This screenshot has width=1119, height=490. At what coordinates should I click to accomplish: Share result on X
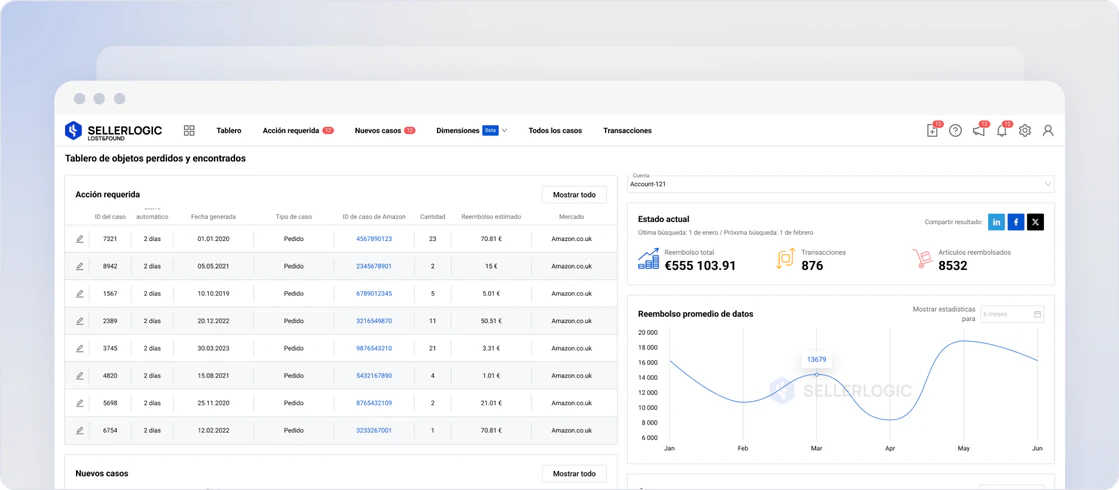pyautogui.click(x=1036, y=222)
